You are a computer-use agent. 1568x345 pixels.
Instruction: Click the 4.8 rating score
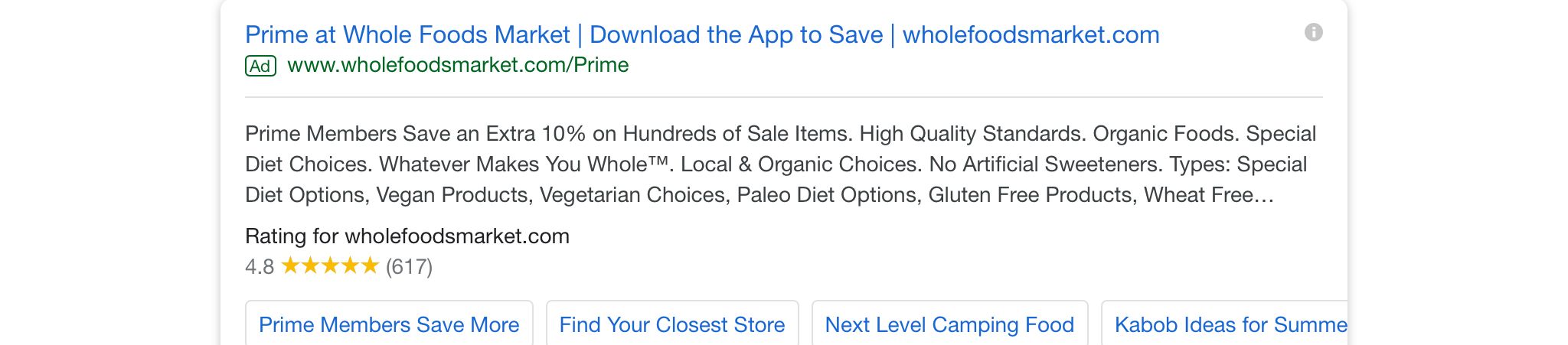point(260,266)
